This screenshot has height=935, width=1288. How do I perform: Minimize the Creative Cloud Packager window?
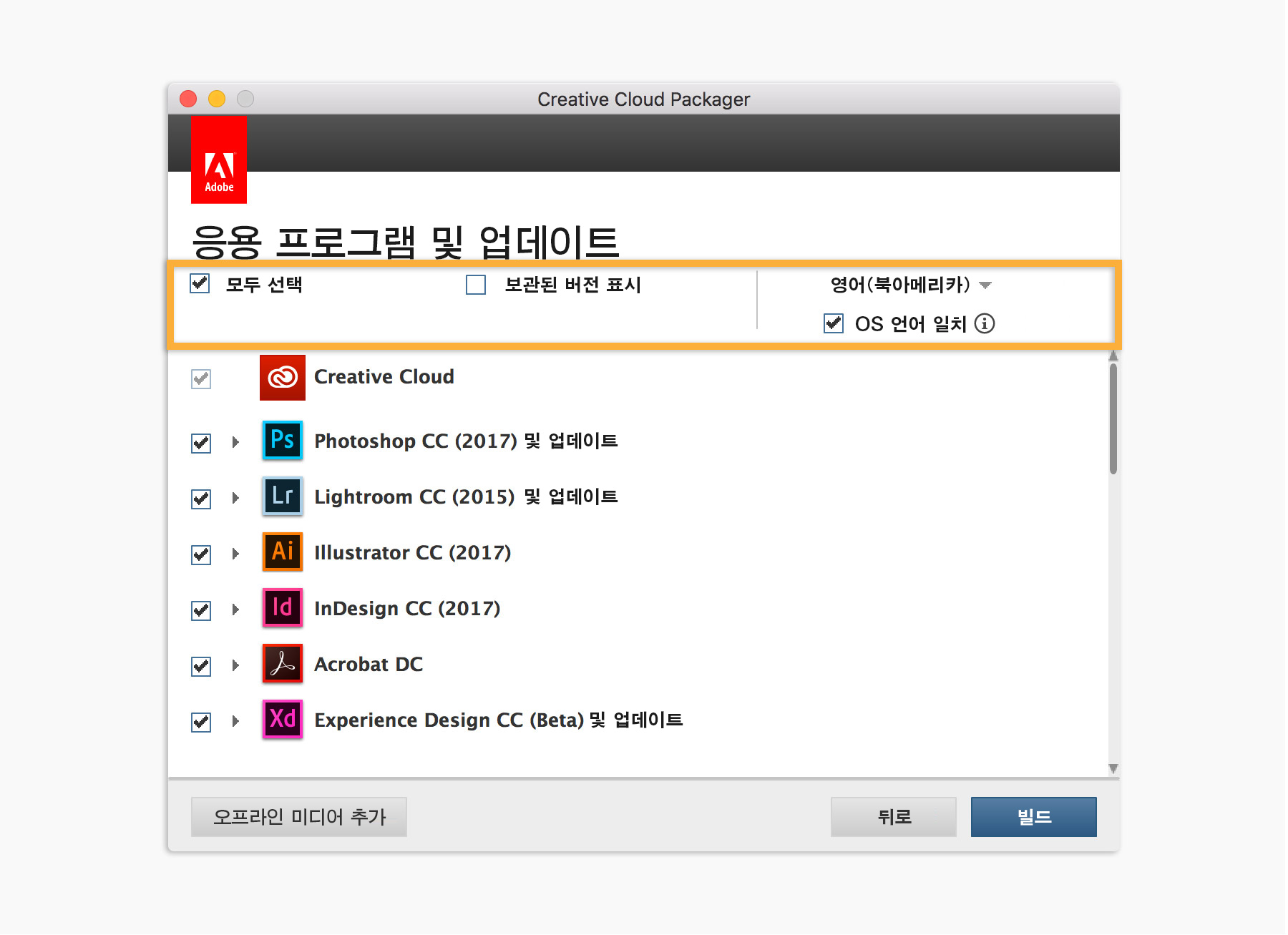(217, 99)
